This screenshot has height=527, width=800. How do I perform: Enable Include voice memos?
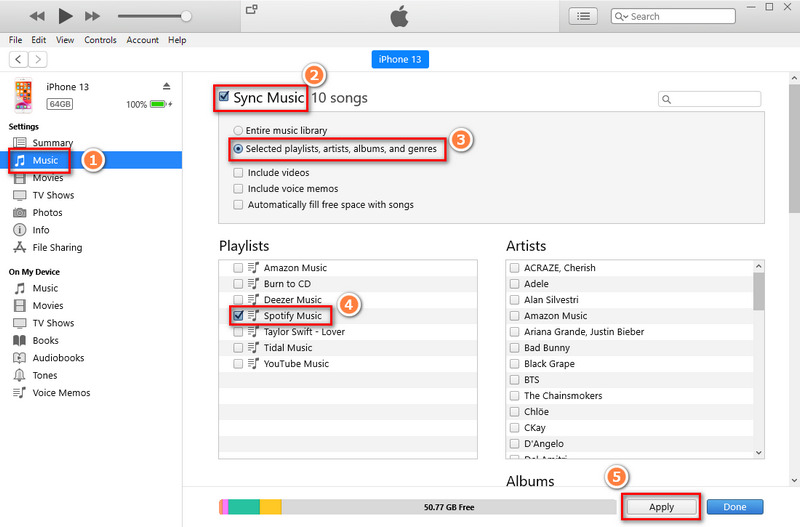(238, 188)
